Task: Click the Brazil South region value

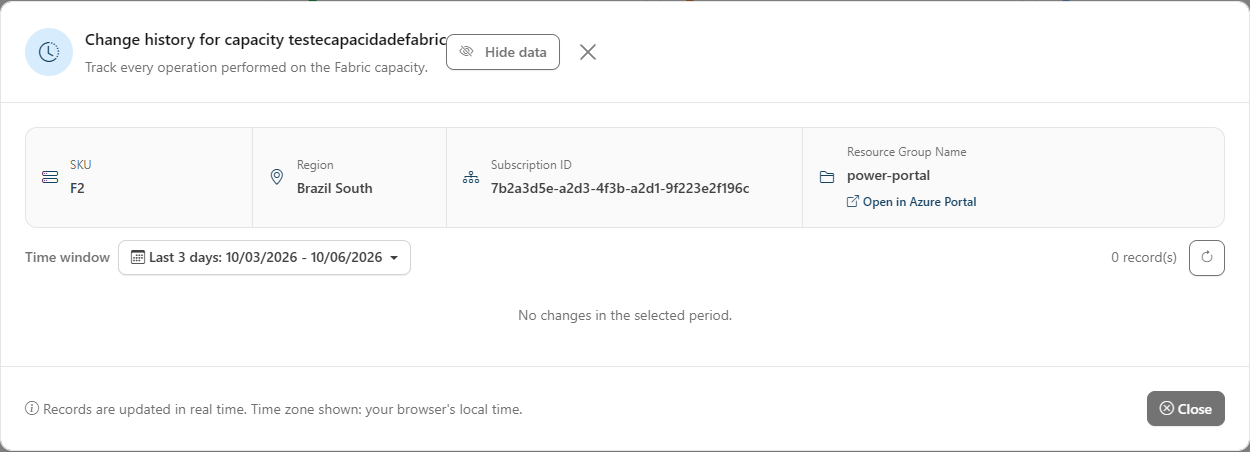Action: [x=335, y=188]
